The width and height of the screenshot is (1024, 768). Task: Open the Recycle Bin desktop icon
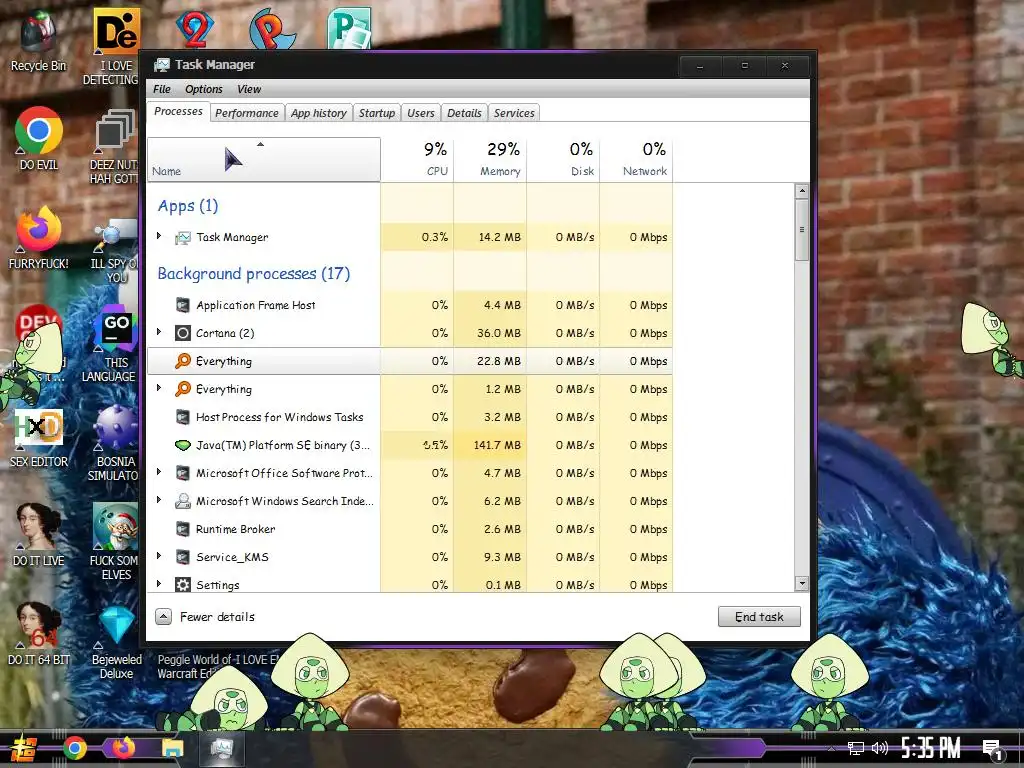pyautogui.click(x=38, y=40)
